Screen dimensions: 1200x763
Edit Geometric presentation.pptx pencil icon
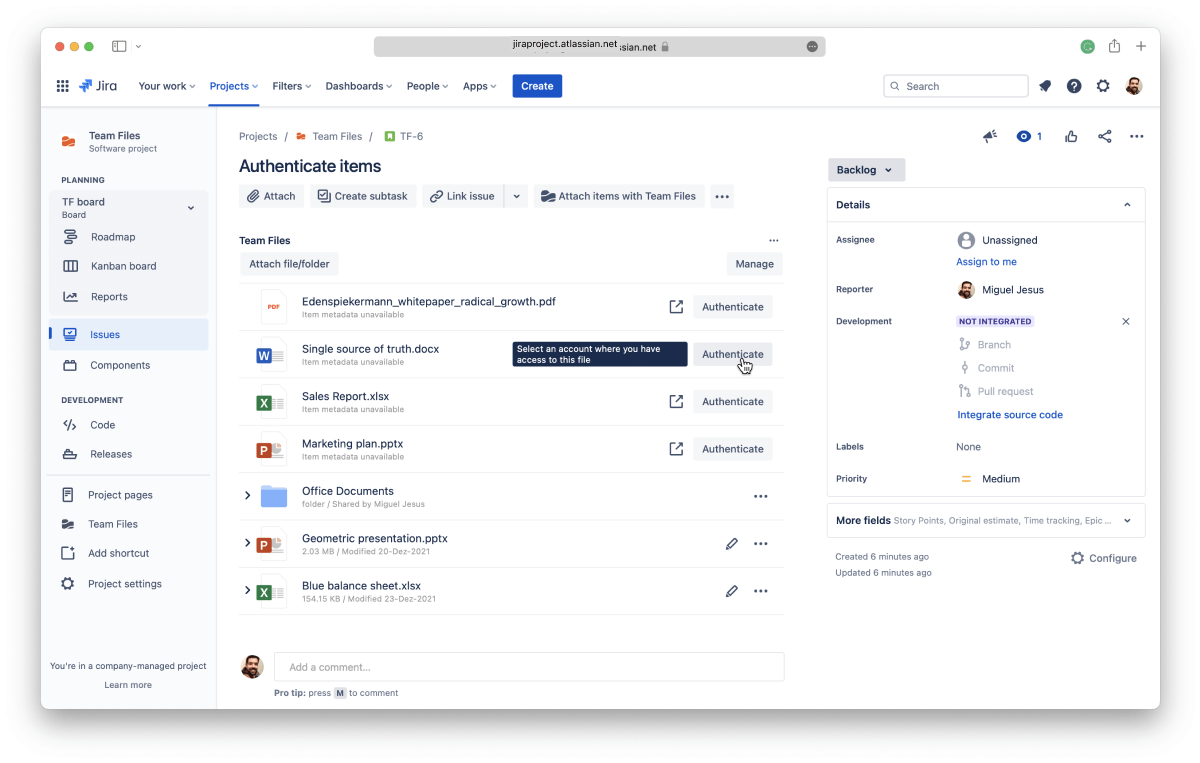[732, 544]
